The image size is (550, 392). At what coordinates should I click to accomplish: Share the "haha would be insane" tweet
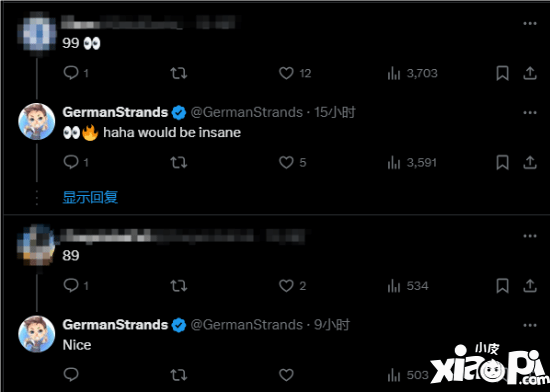click(x=530, y=162)
